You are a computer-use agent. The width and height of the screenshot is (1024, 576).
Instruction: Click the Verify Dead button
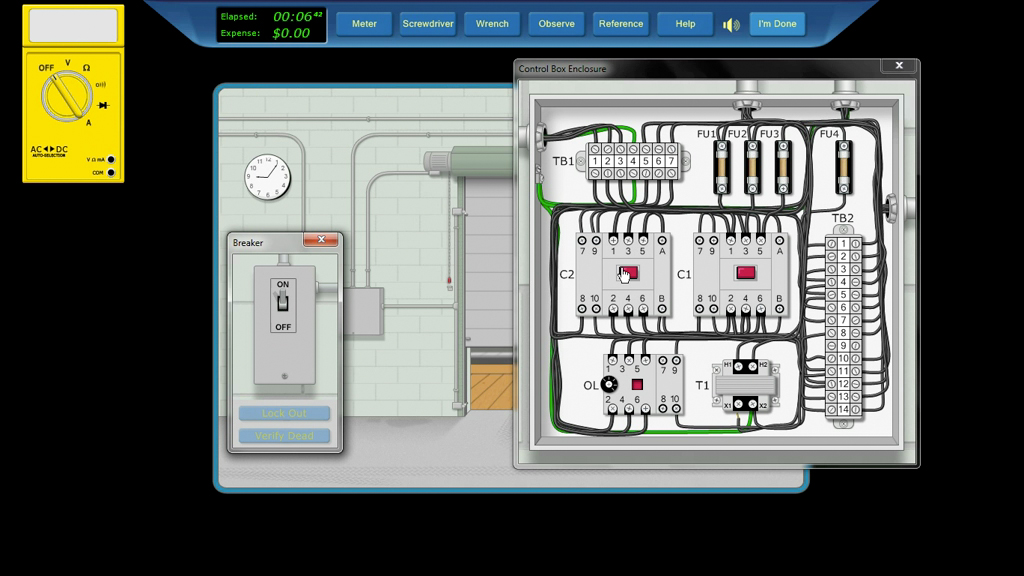284,436
